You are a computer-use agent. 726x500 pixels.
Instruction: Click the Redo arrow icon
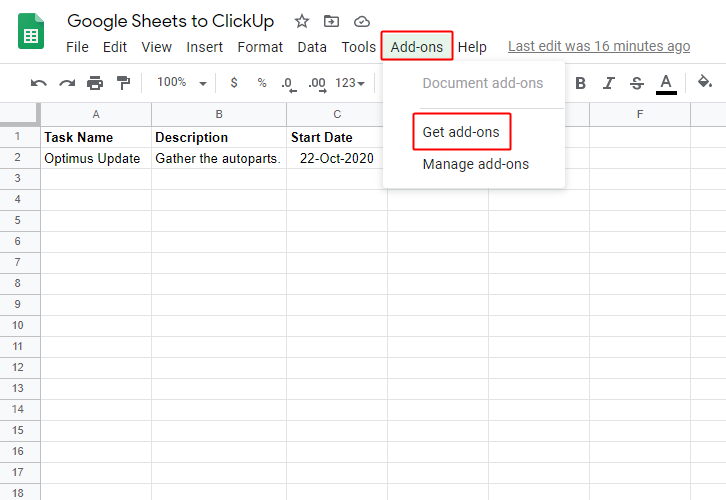tap(67, 83)
